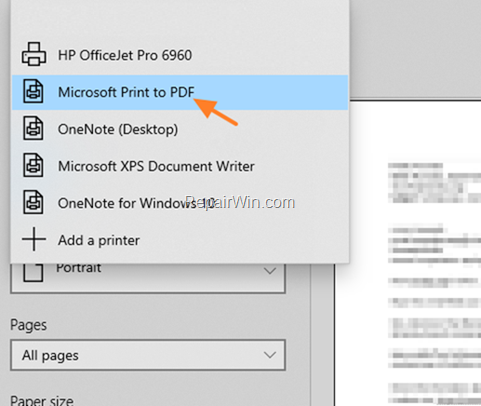
Task: Pick Microsoft XPS Document Writer
Action: [x=180, y=166]
